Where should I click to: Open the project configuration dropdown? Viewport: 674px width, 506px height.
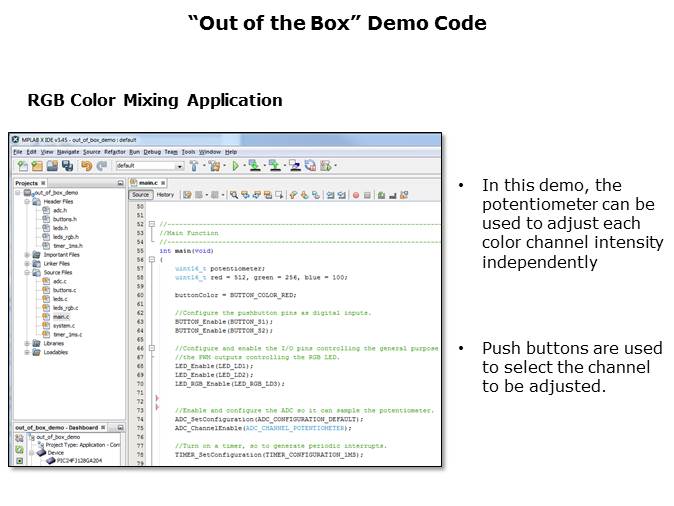179,166
